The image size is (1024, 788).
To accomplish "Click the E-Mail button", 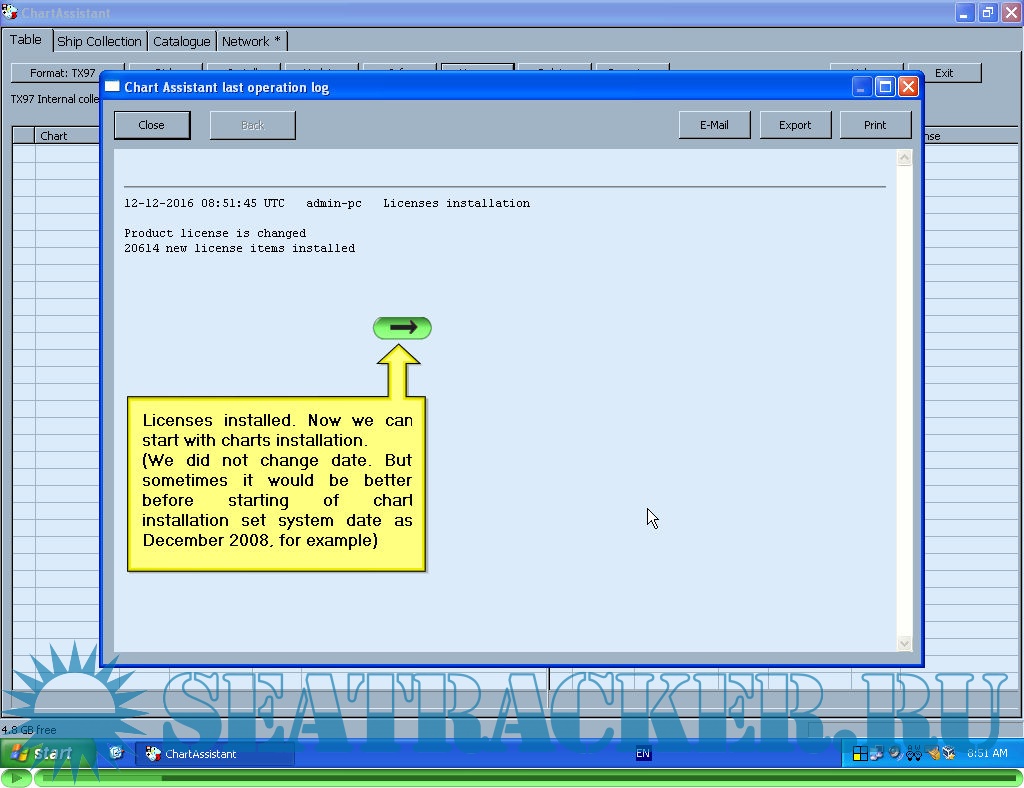I will tap(714, 125).
